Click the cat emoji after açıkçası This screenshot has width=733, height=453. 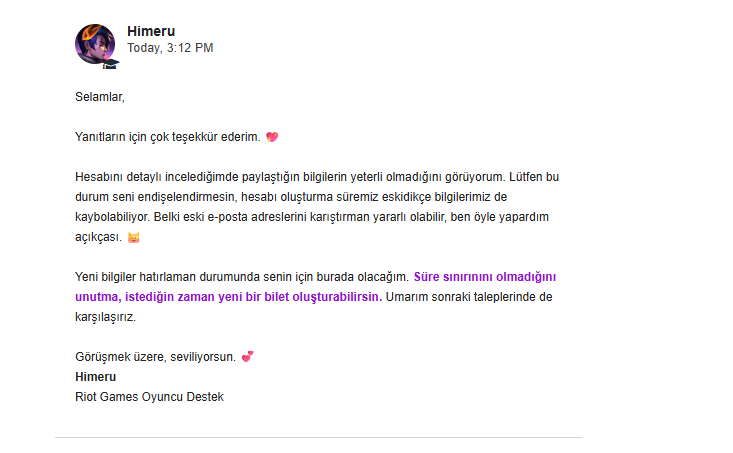click(x=134, y=237)
